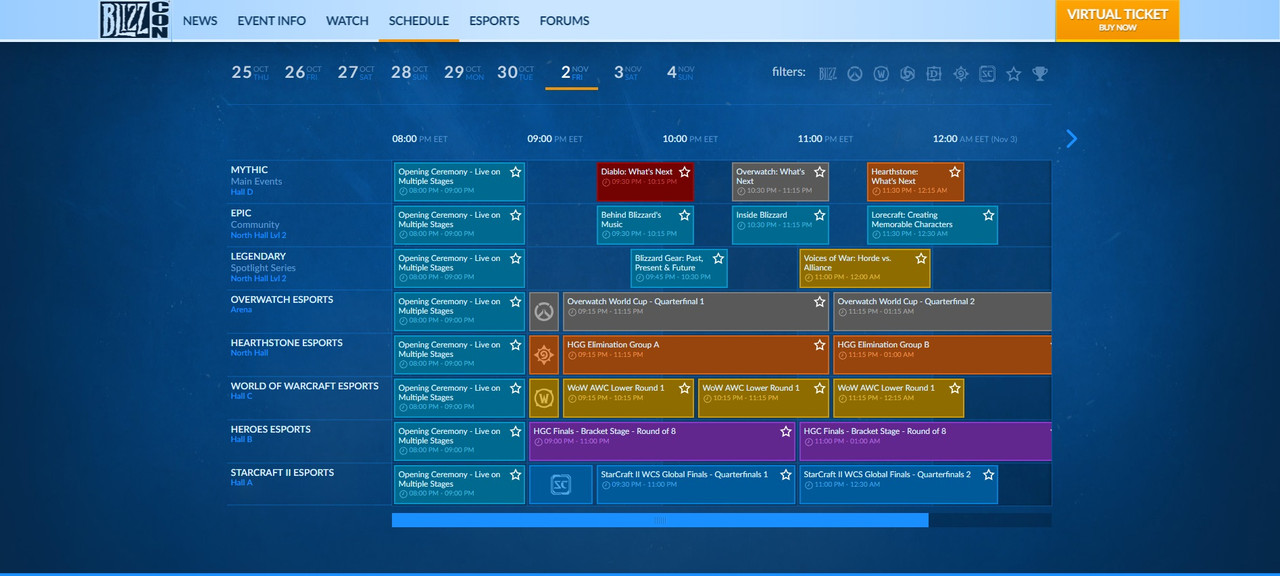Open StarCraft II WCS Global Finals Quarterfinals 1
The height and width of the screenshot is (576, 1280).
tap(696, 484)
